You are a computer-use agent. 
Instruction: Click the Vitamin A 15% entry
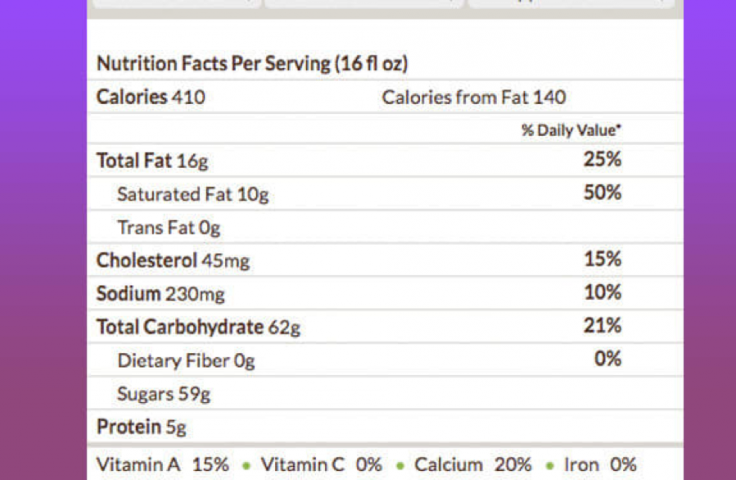[162, 464]
